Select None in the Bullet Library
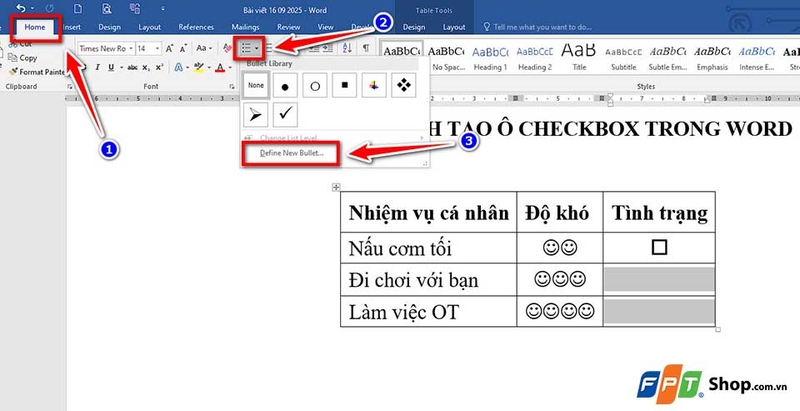This screenshot has height=411, width=800. click(x=256, y=85)
